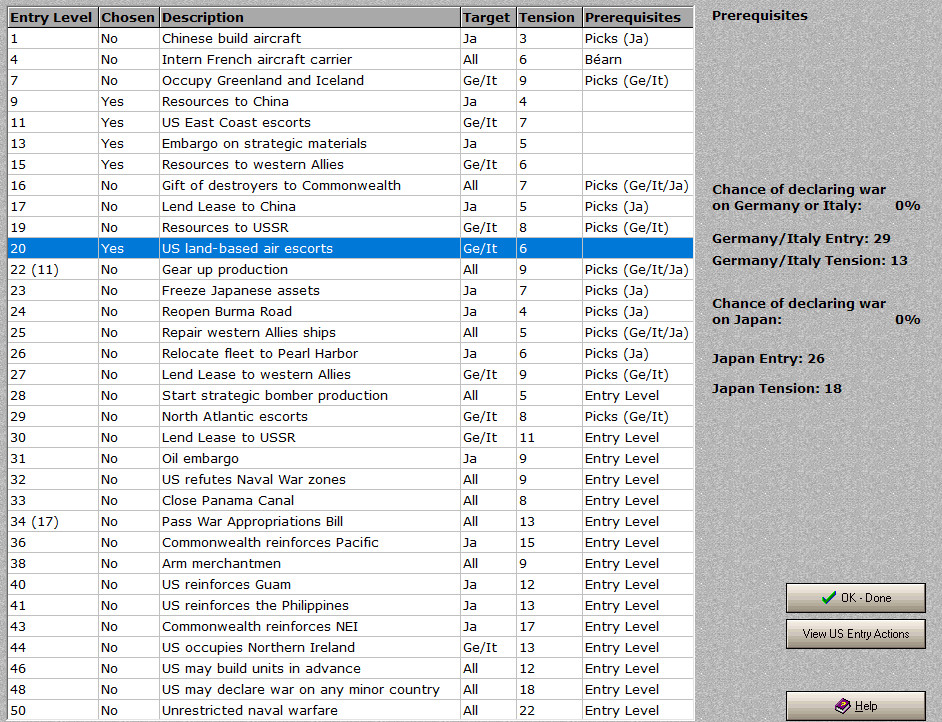Select 'Arm merchantmen' row
Viewport: 942px width, 722px height.
pos(350,564)
